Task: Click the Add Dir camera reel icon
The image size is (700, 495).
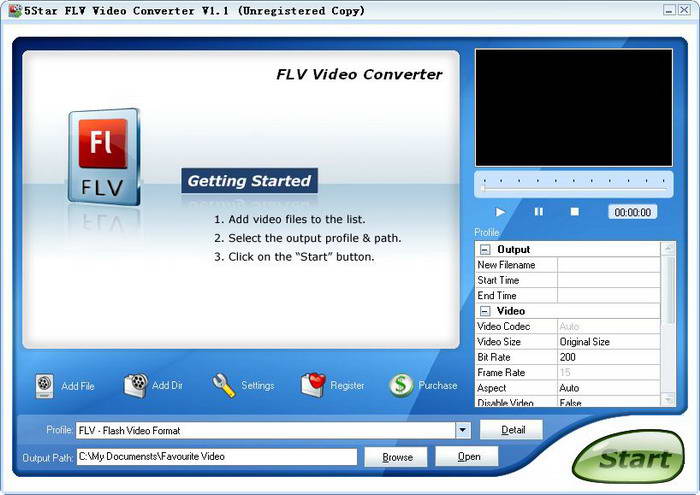Action: pos(136,386)
